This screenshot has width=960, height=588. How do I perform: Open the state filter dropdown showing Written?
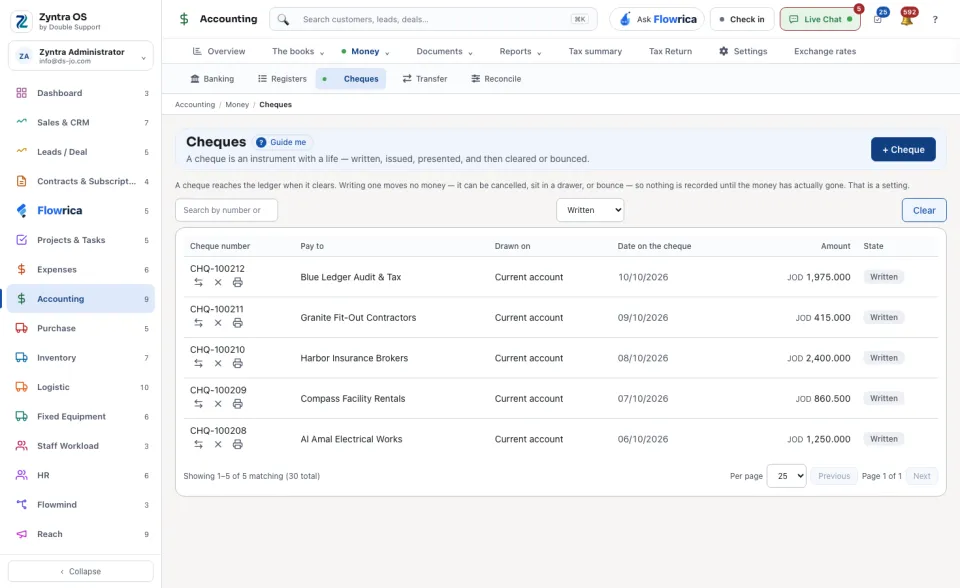590,210
